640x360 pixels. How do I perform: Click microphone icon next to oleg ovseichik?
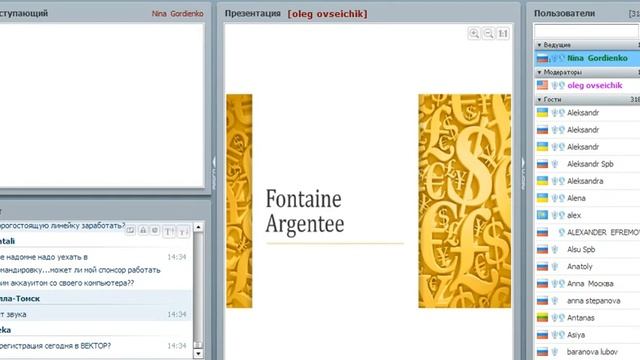(x=554, y=85)
